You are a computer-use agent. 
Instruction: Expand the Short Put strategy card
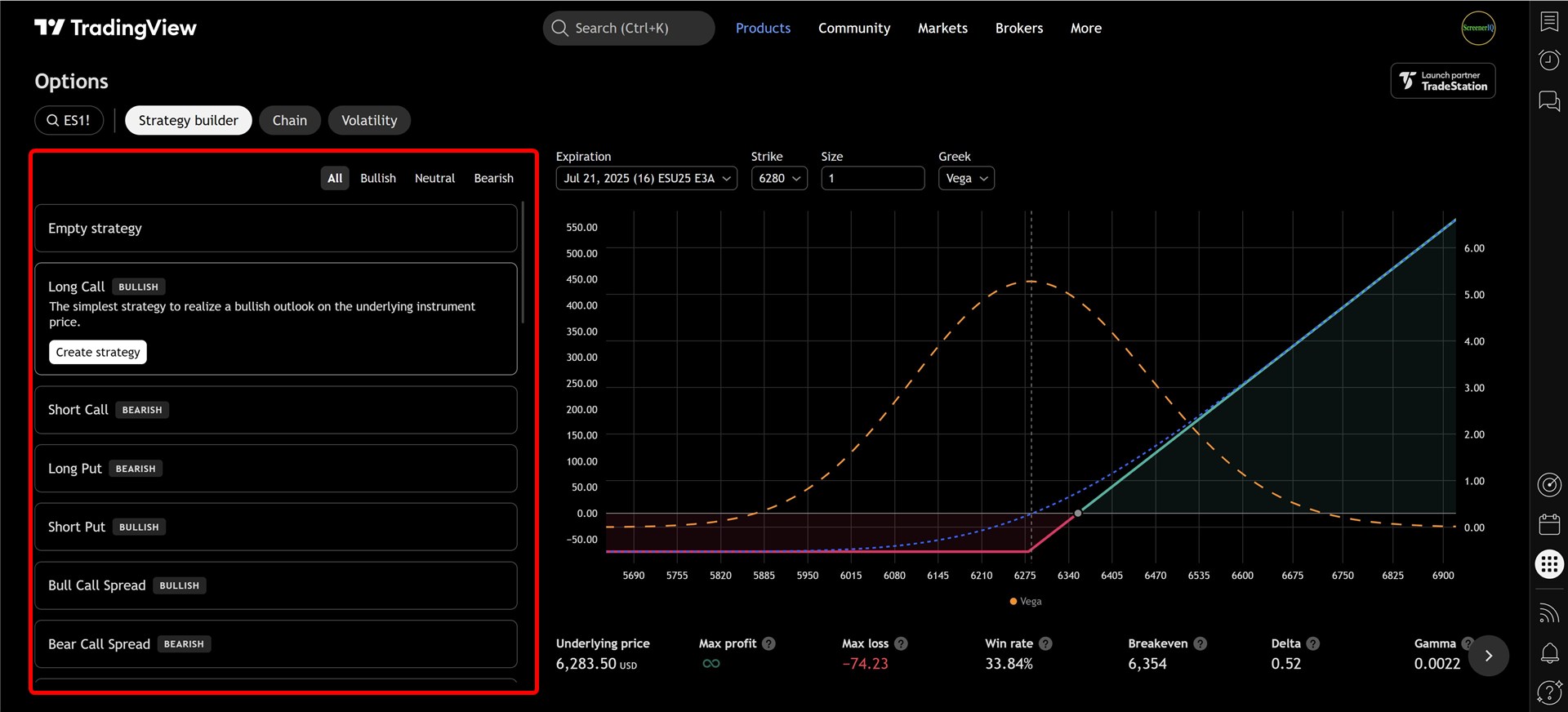(276, 527)
